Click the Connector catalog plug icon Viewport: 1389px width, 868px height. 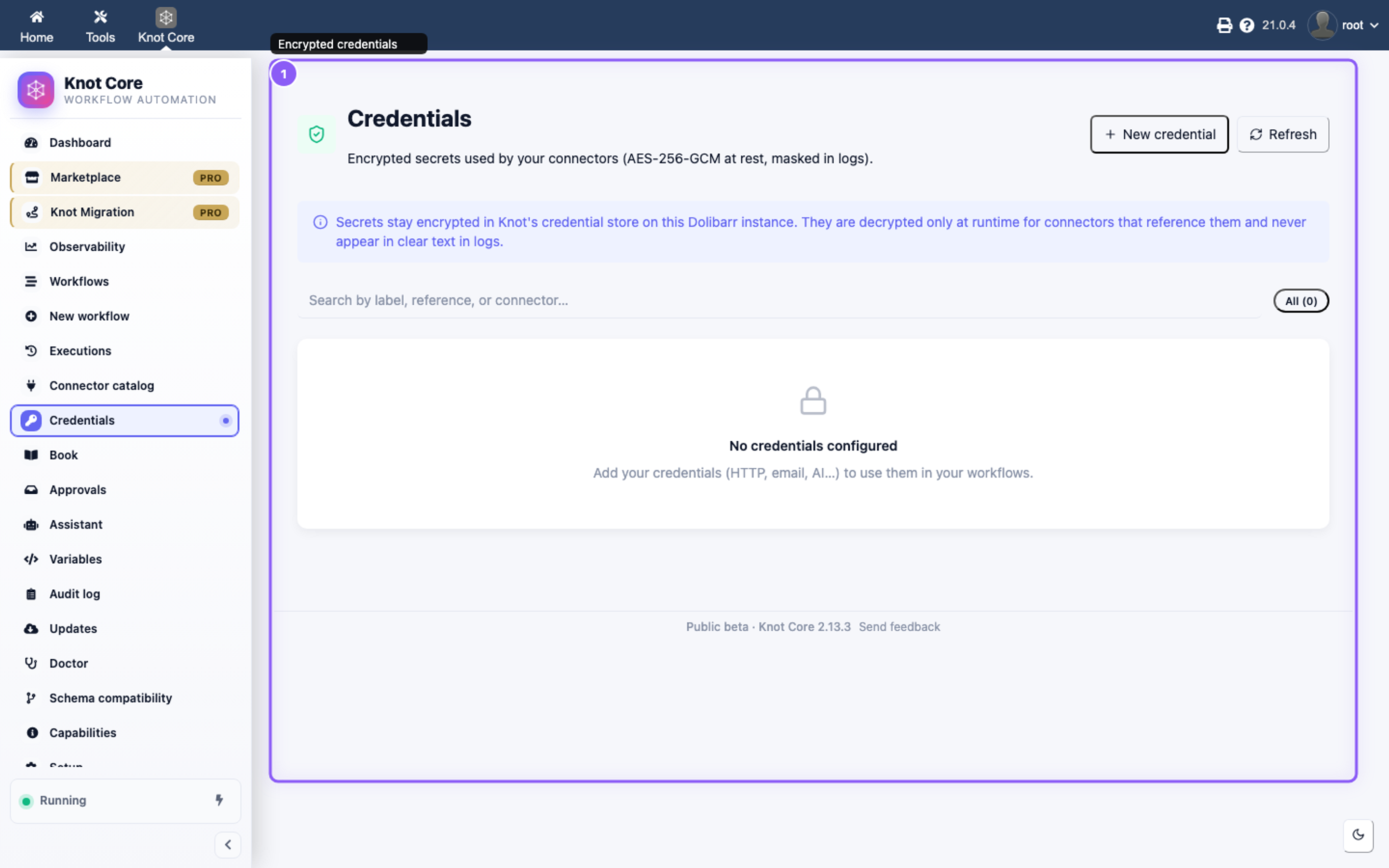[x=31, y=386]
